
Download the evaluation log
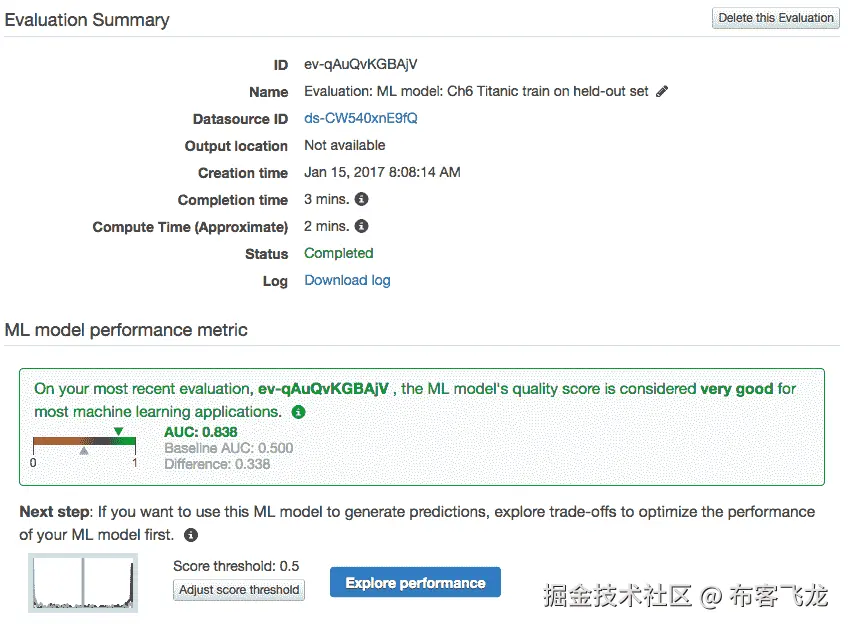point(347,280)
